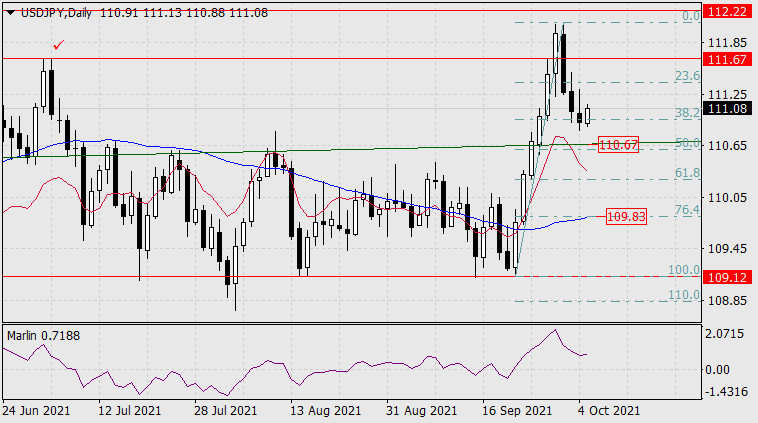The height and width of the screenshot is (423, 758).
Task: Click the 110.65 price scale value
Action: pos(728,146)
